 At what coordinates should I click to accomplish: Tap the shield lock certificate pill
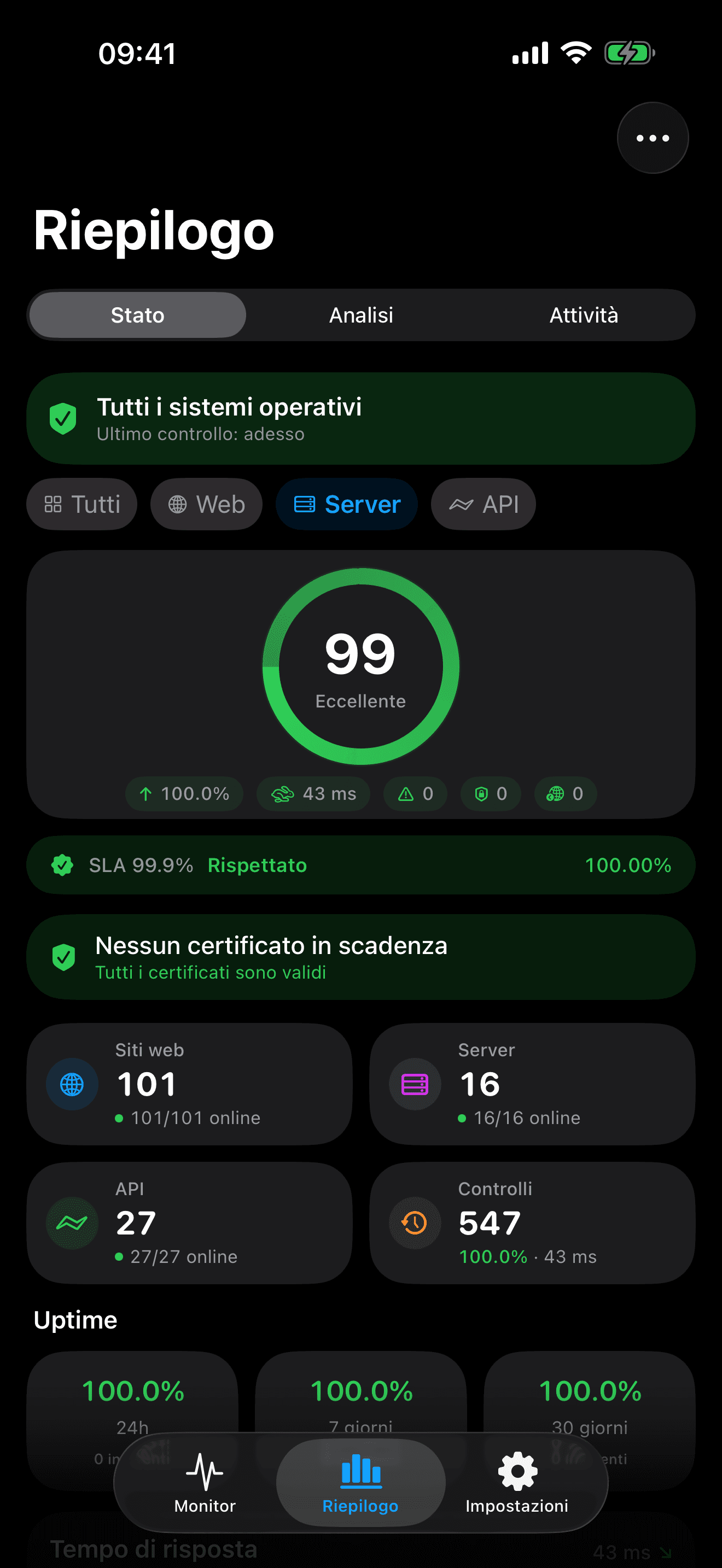coord(491,794)
